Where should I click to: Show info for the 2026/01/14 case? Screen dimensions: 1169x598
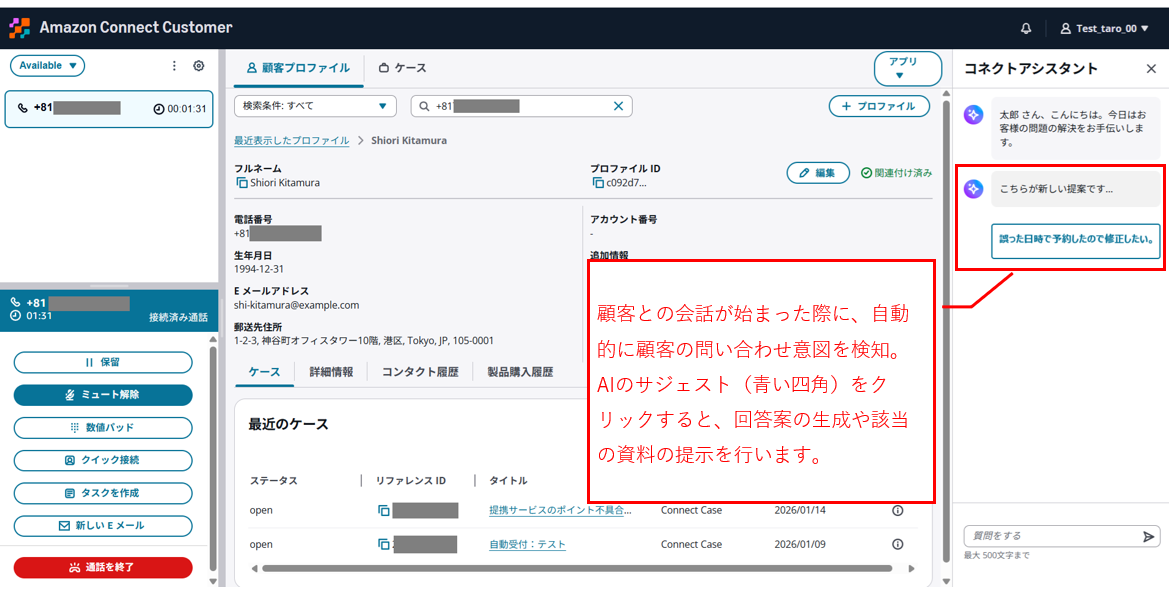click(x=898, y=511)
